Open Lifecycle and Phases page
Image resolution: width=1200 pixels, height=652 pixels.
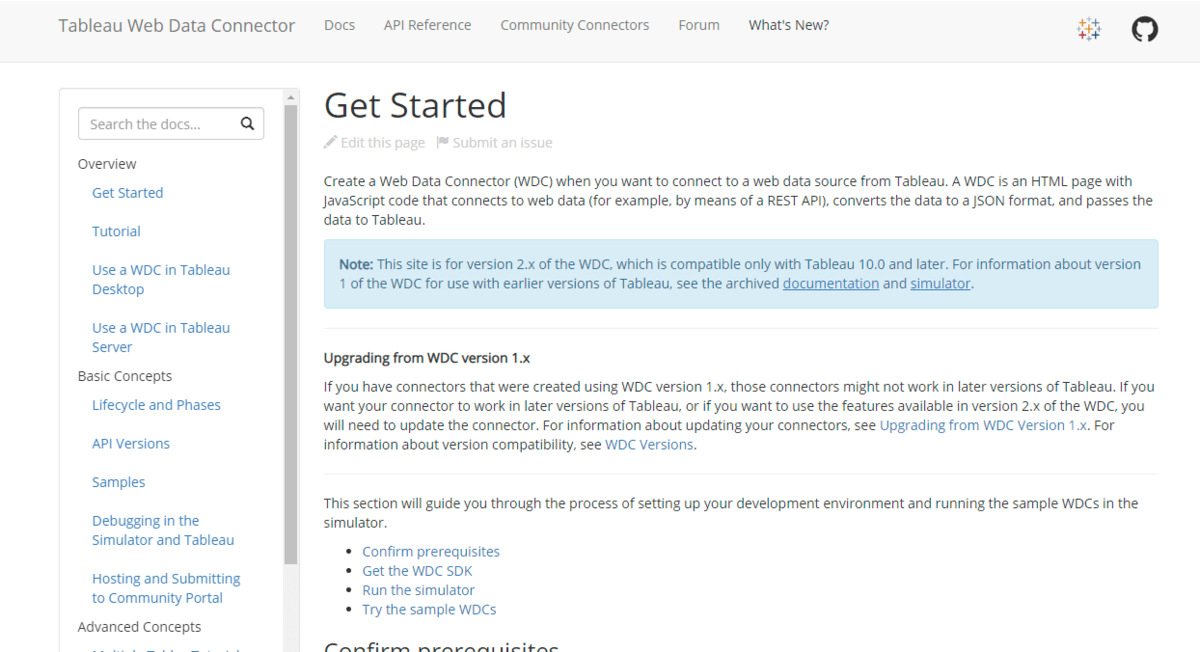pyautogui.click(x=156, y=405)
